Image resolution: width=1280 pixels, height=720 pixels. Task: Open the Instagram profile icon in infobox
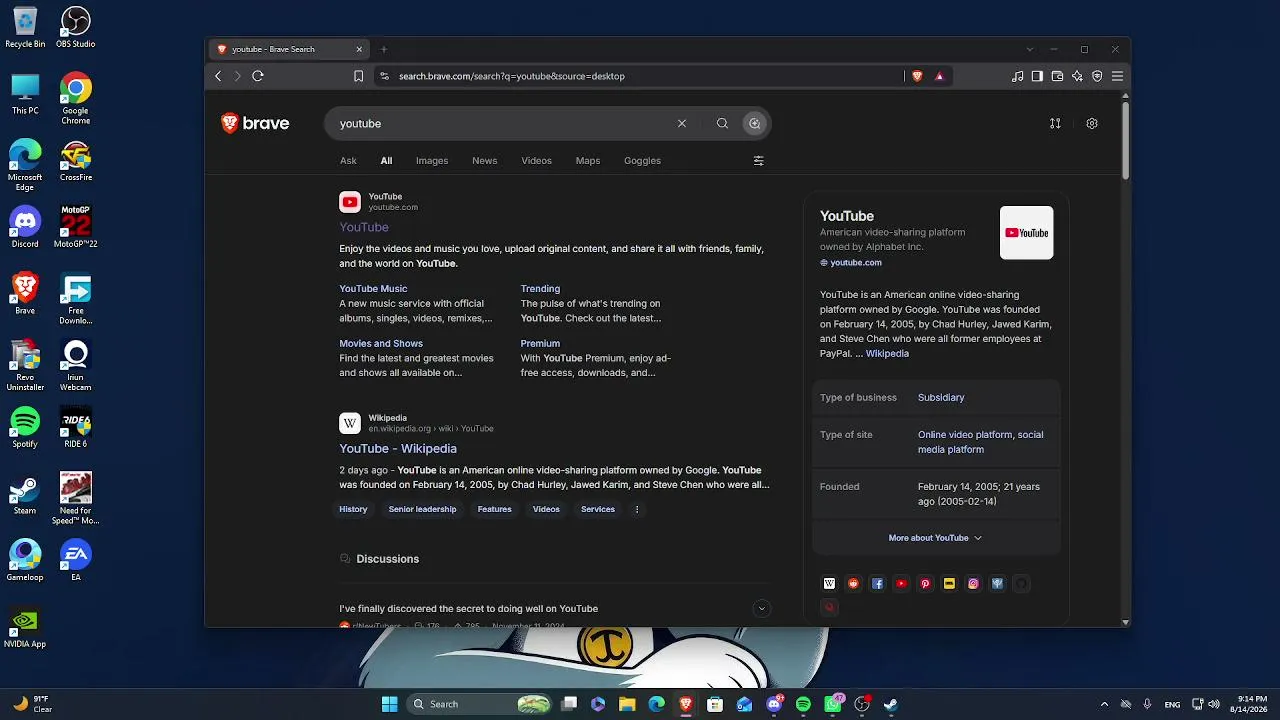point(973,584)
